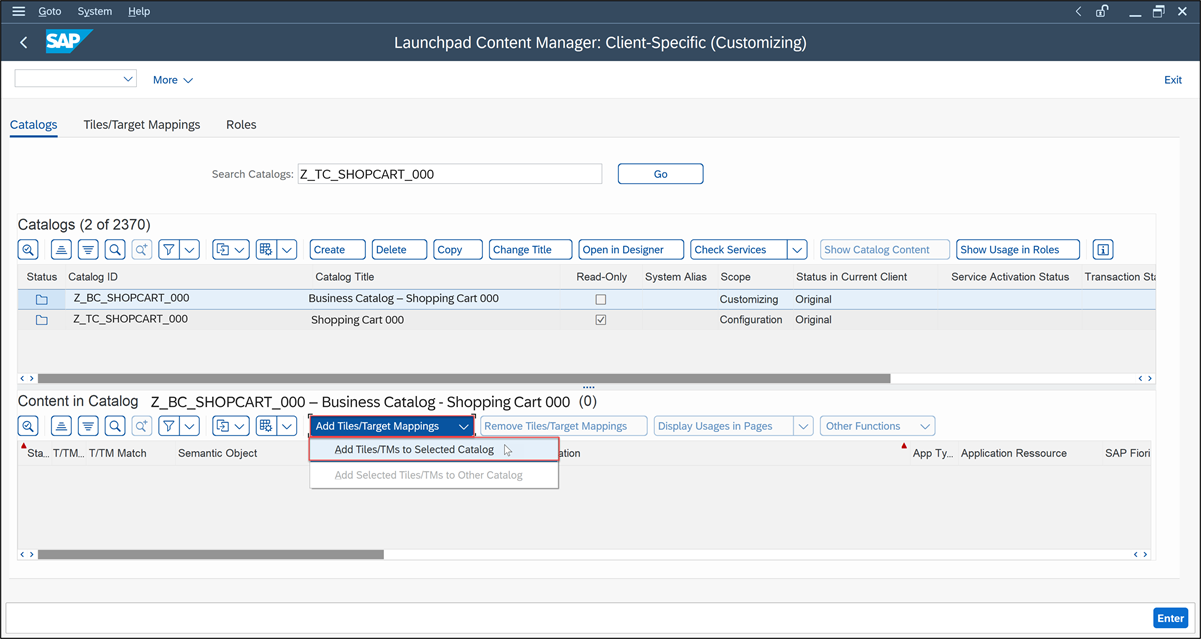The height and width of the screenshot is (639, 1201).
Task: Click the find icon in Catalogs toolbar
Action: (115, 250)
